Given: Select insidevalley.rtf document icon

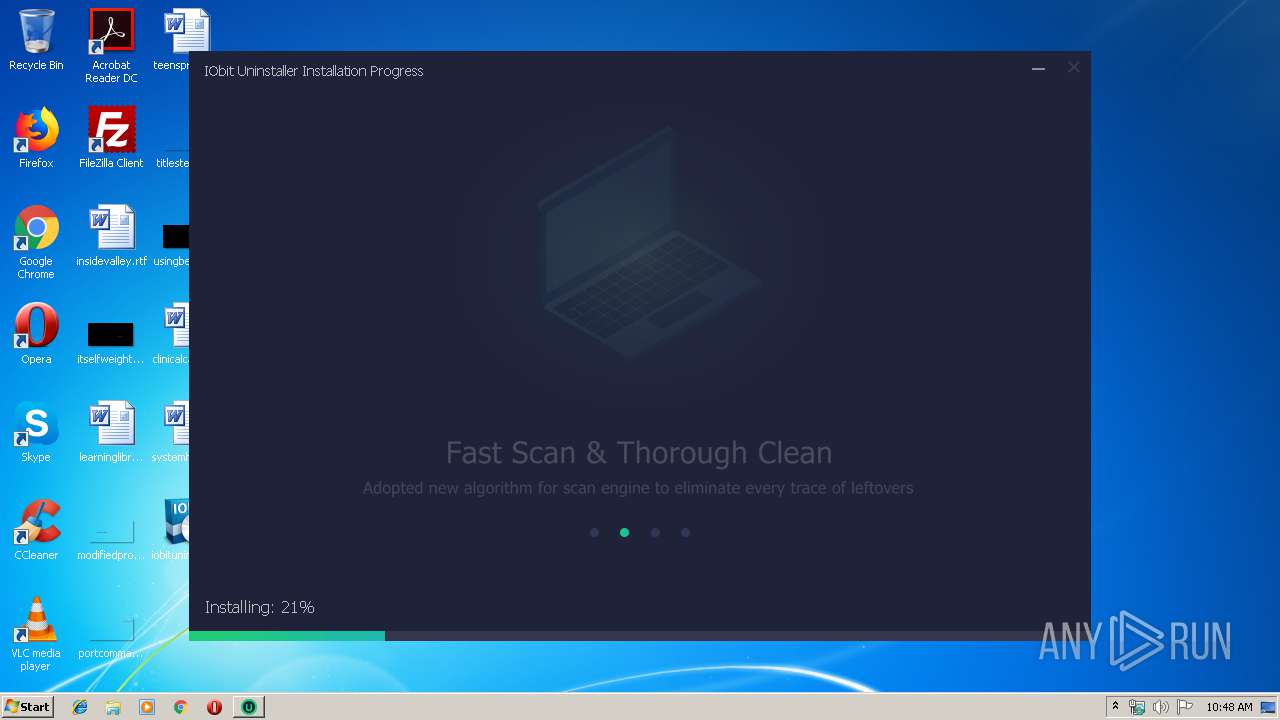Looking at the screenshot, I should (111, 236).
